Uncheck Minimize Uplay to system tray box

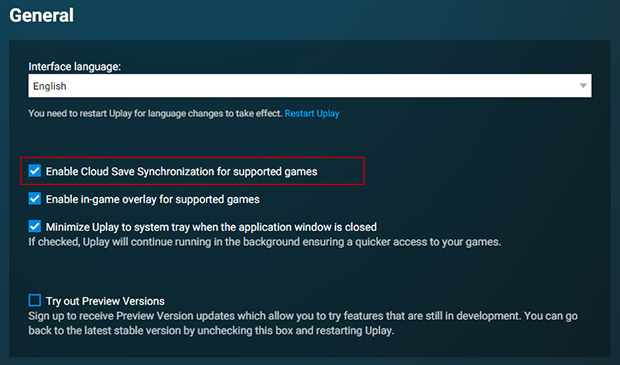point(35,227)
